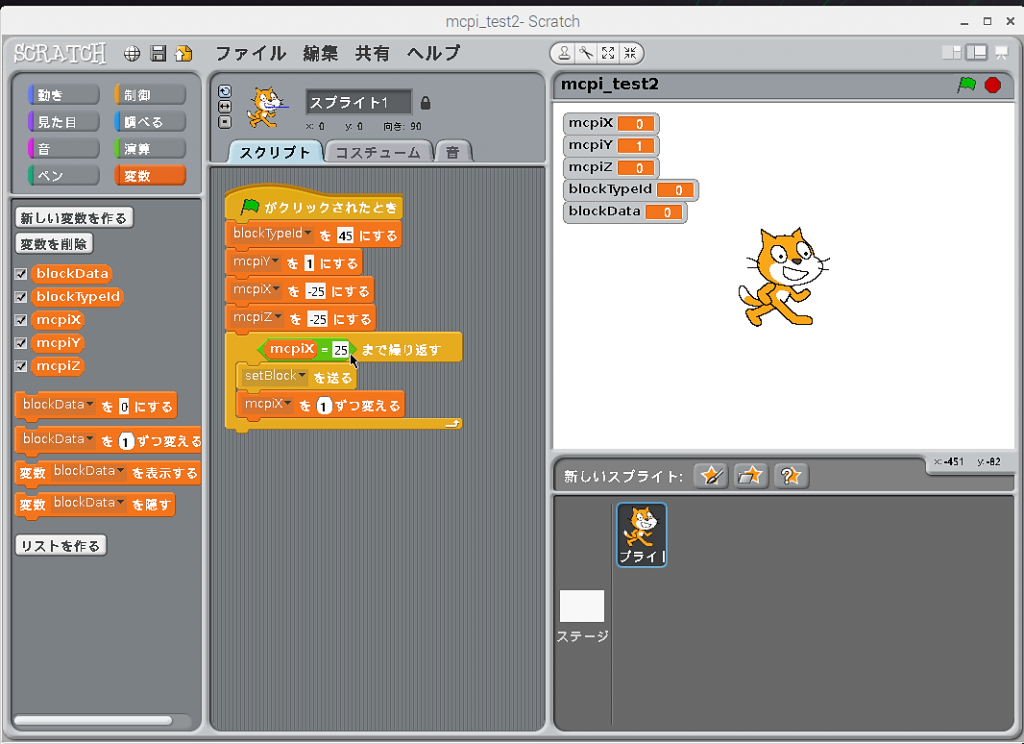Select the 見た目 block category

pyautogui.click(x=63, y=121)
